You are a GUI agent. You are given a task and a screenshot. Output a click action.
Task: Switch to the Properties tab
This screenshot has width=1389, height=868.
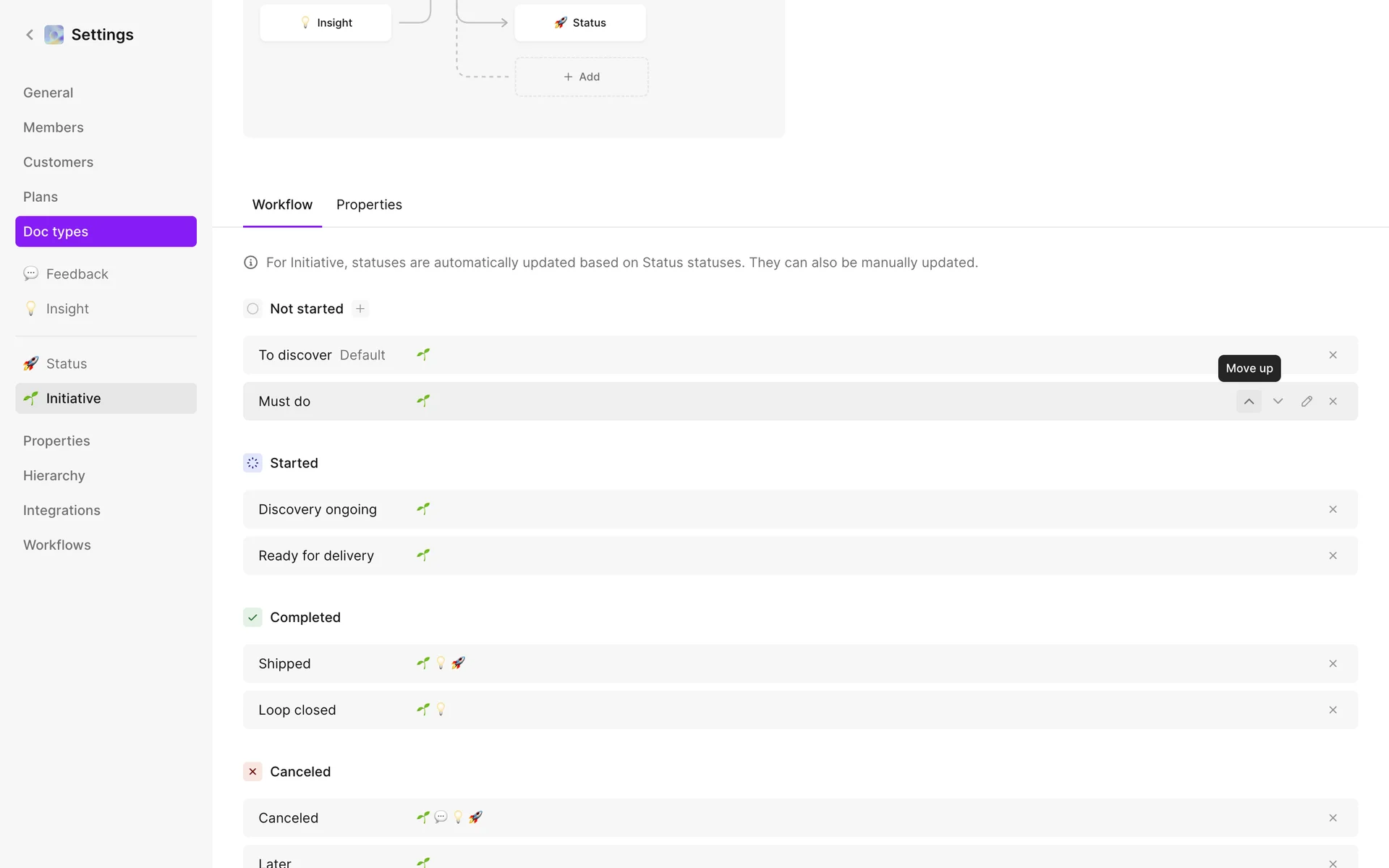coord(369,205)
